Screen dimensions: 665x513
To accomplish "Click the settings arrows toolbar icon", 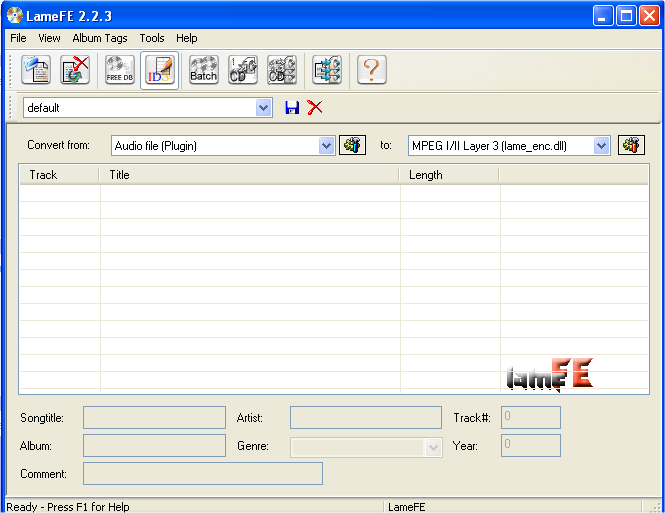I will point(327,70).
